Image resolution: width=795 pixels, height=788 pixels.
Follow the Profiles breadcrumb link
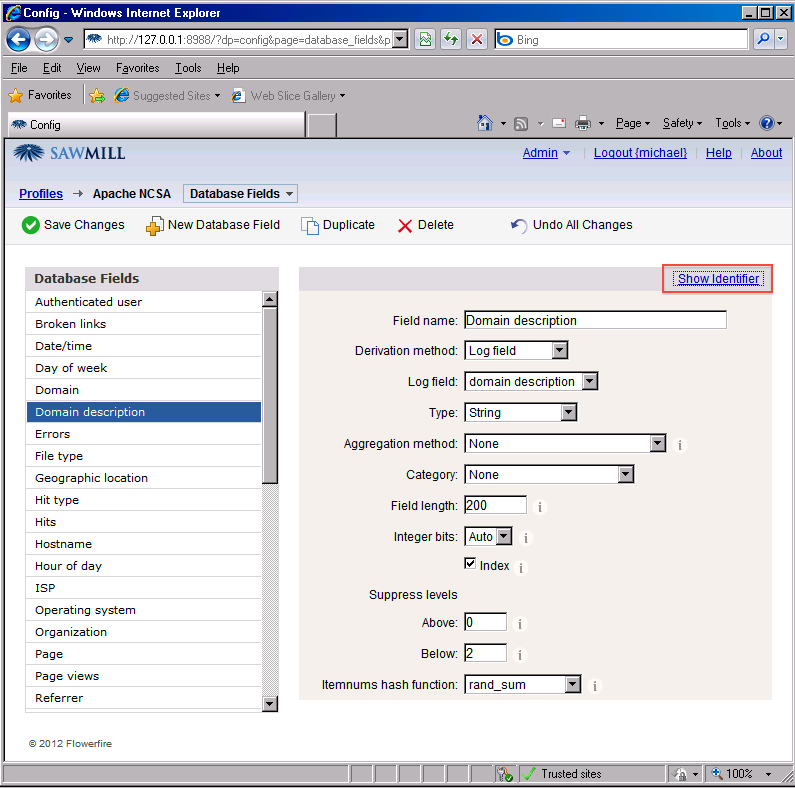(41, 194)
